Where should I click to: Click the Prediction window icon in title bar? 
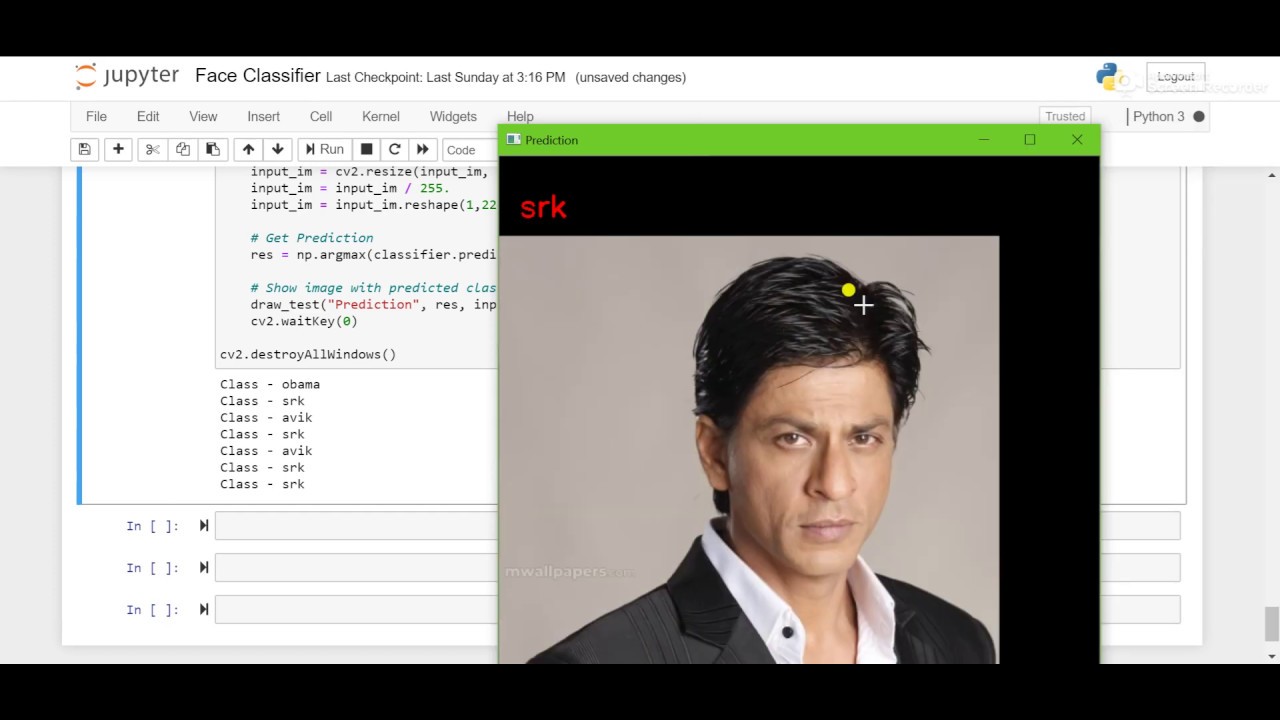coord(513,140)
